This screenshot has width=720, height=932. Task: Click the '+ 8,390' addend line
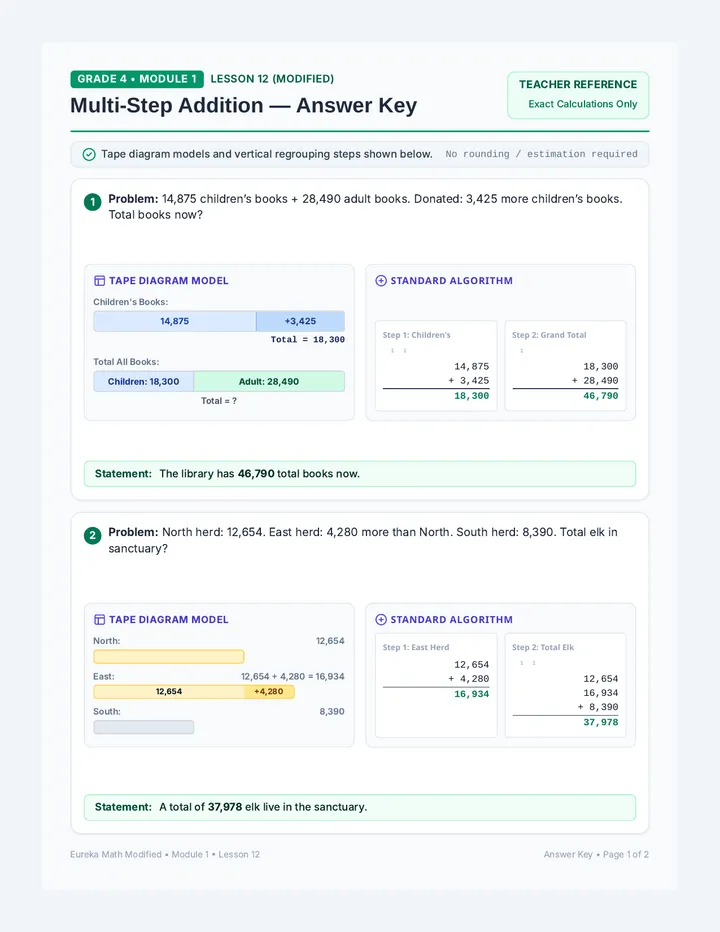598,707
